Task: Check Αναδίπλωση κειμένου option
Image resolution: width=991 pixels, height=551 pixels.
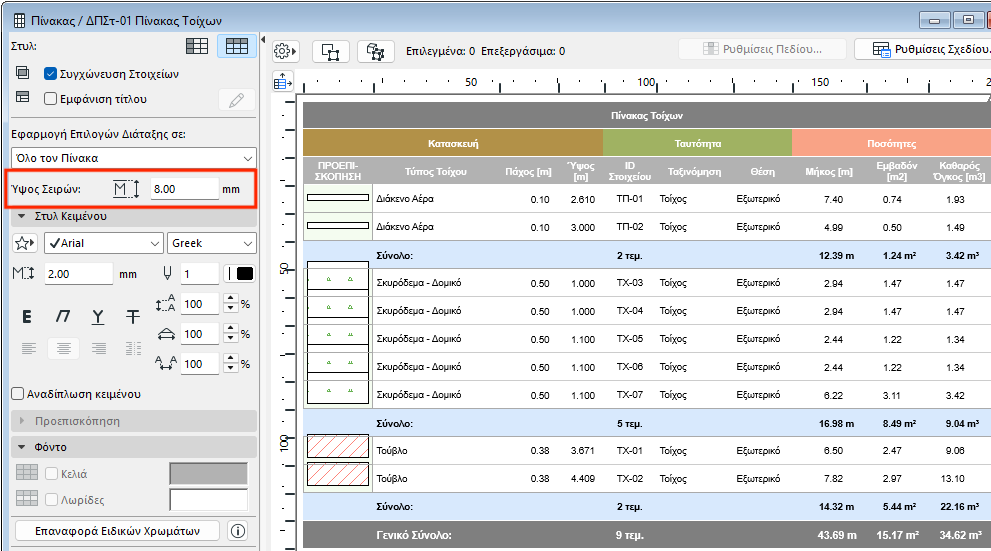Action: pyautogui.click(x=17, y=394)
